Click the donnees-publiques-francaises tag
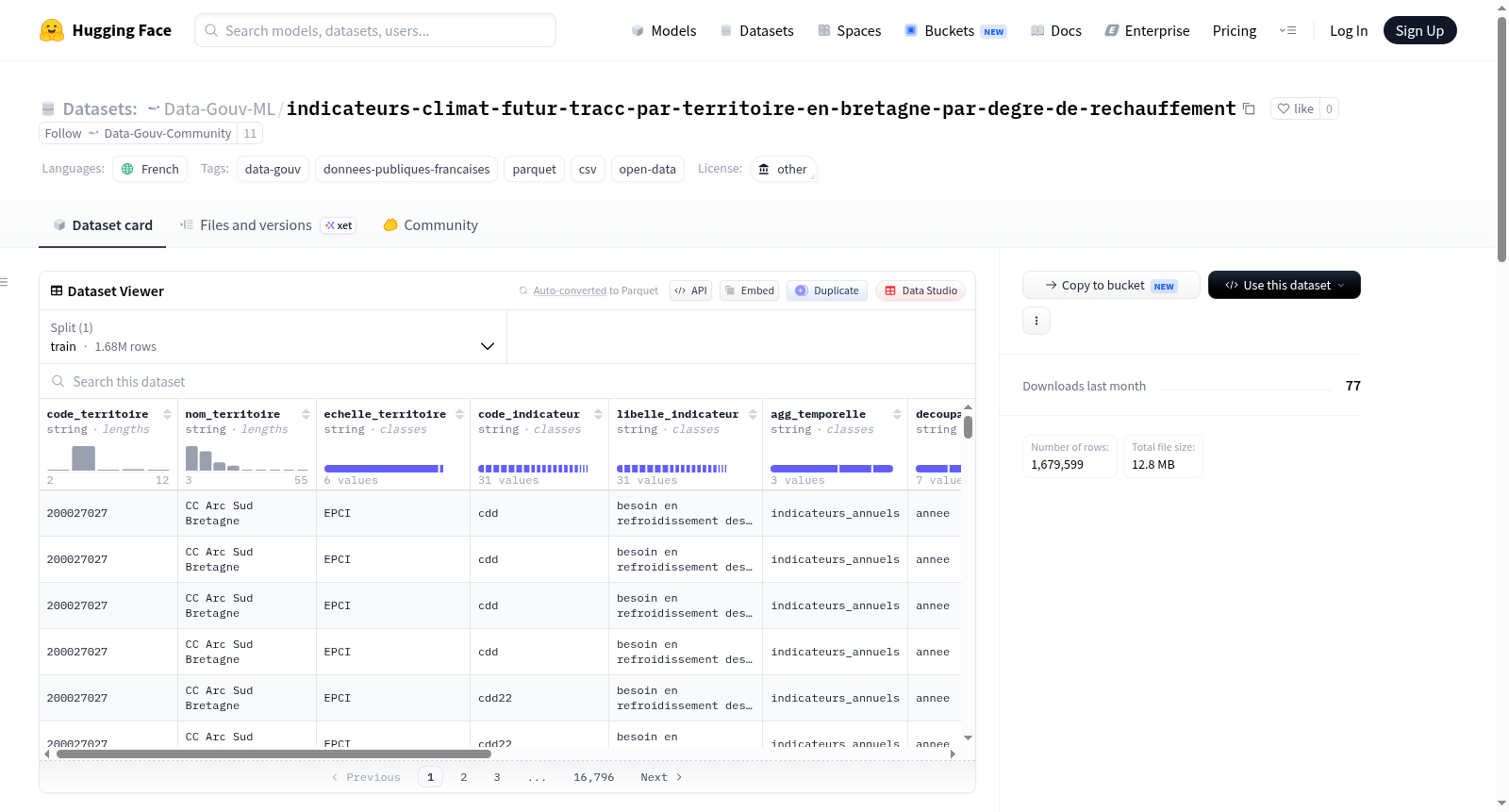Viewport: 1509px width, 812px height. (406, 169)
